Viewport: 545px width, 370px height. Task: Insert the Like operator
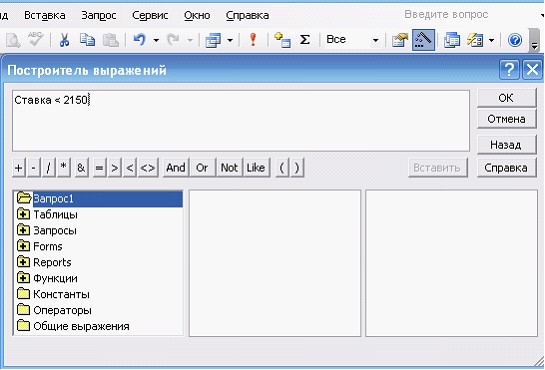pyautogui.click(x=256, y=168)
